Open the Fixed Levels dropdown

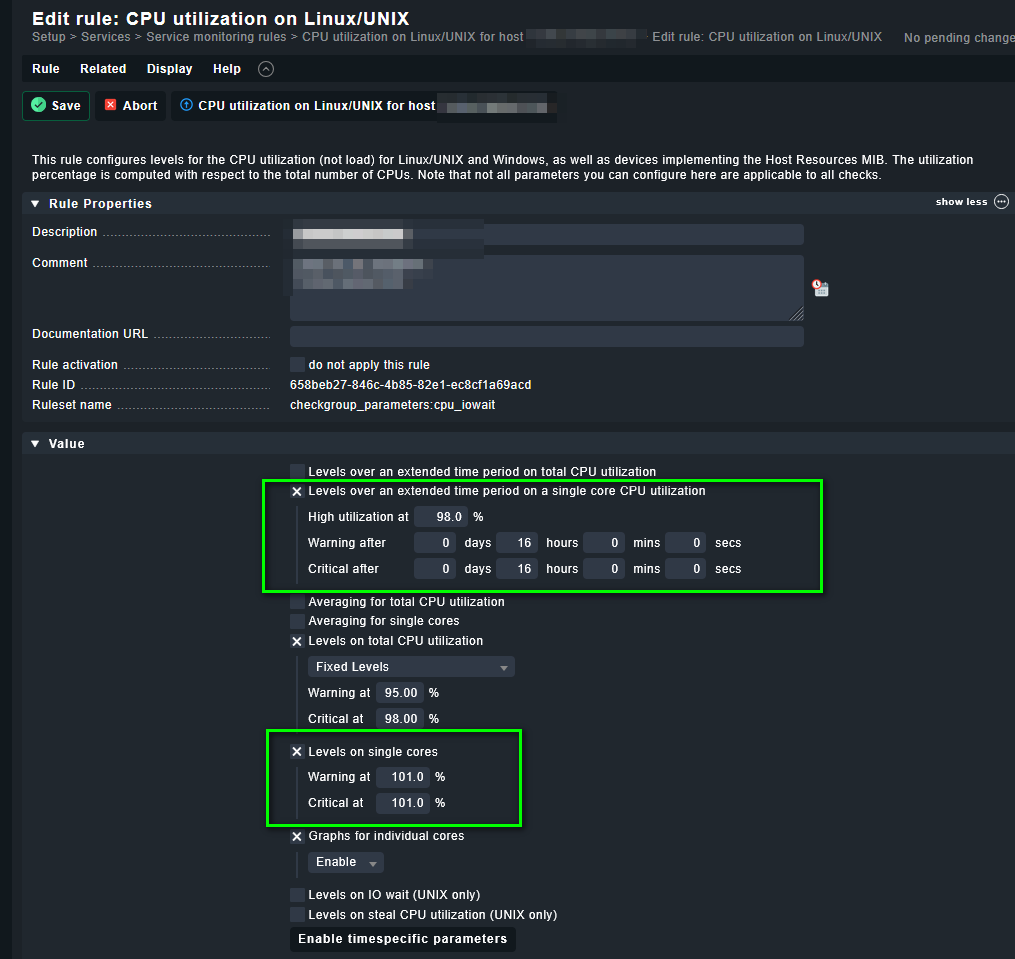point(411,667)
